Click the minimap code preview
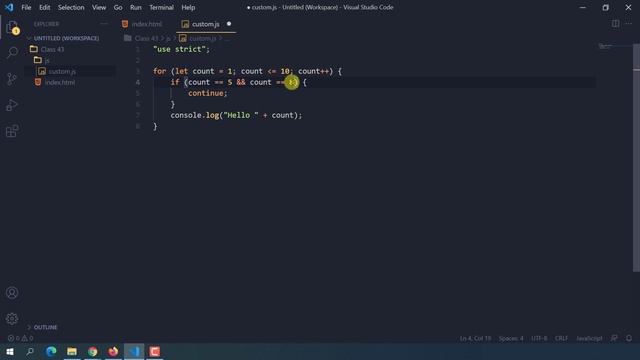The width and height of the screenshot is (640, 360). coord(605,46)
